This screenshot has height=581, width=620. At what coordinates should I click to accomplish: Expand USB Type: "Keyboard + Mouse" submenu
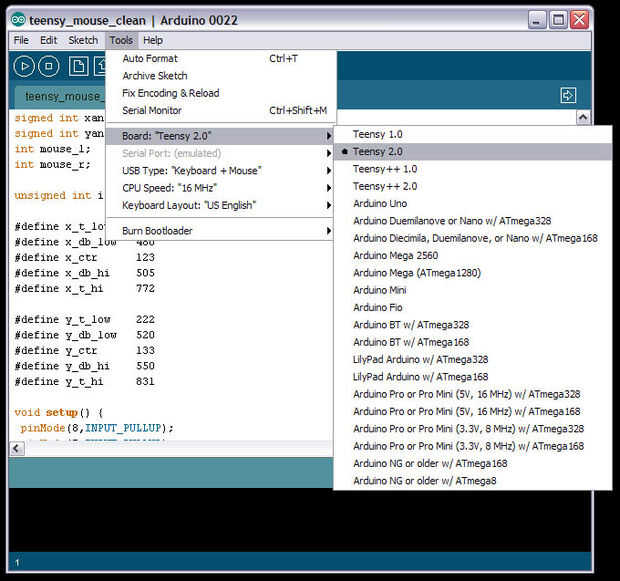(x=221, y=171)
